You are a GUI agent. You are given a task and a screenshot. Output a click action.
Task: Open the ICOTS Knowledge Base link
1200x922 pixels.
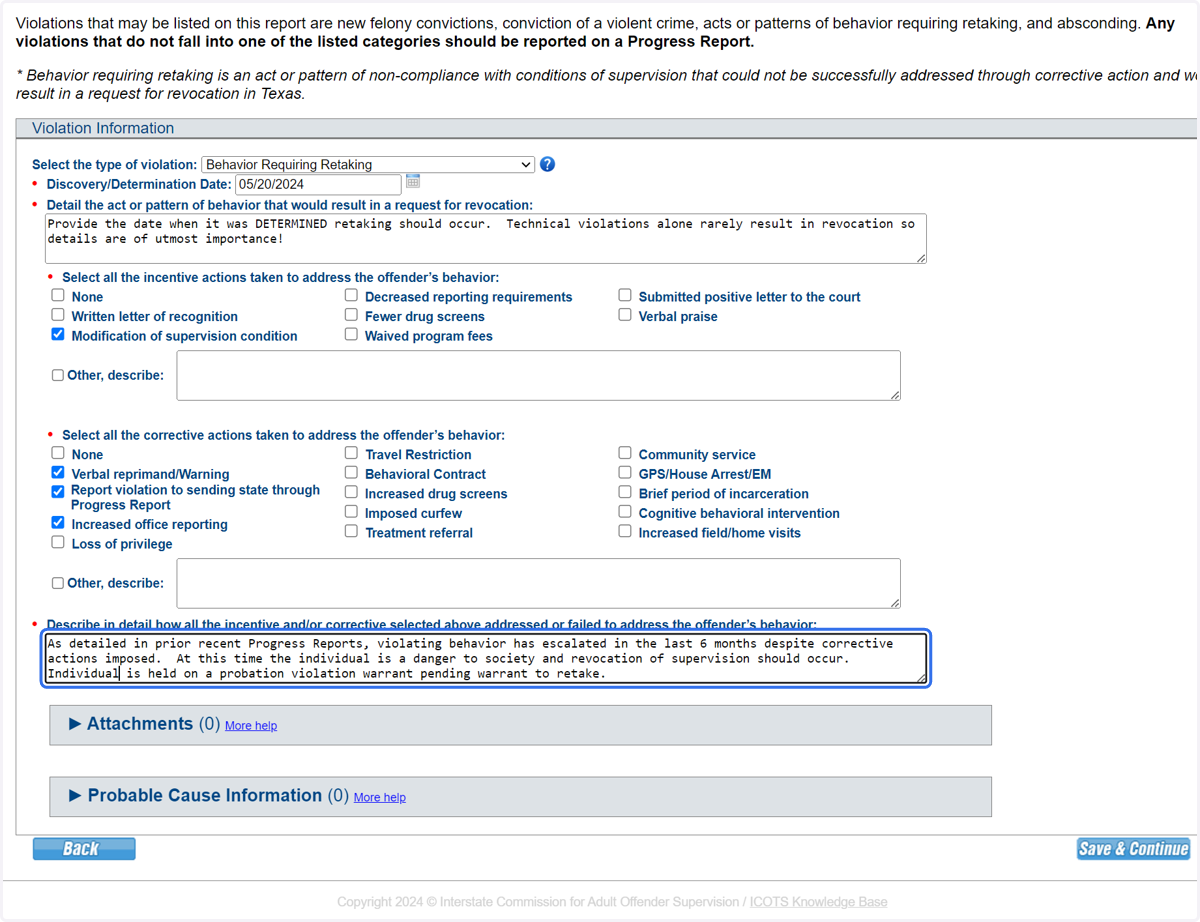pos(818,902)
